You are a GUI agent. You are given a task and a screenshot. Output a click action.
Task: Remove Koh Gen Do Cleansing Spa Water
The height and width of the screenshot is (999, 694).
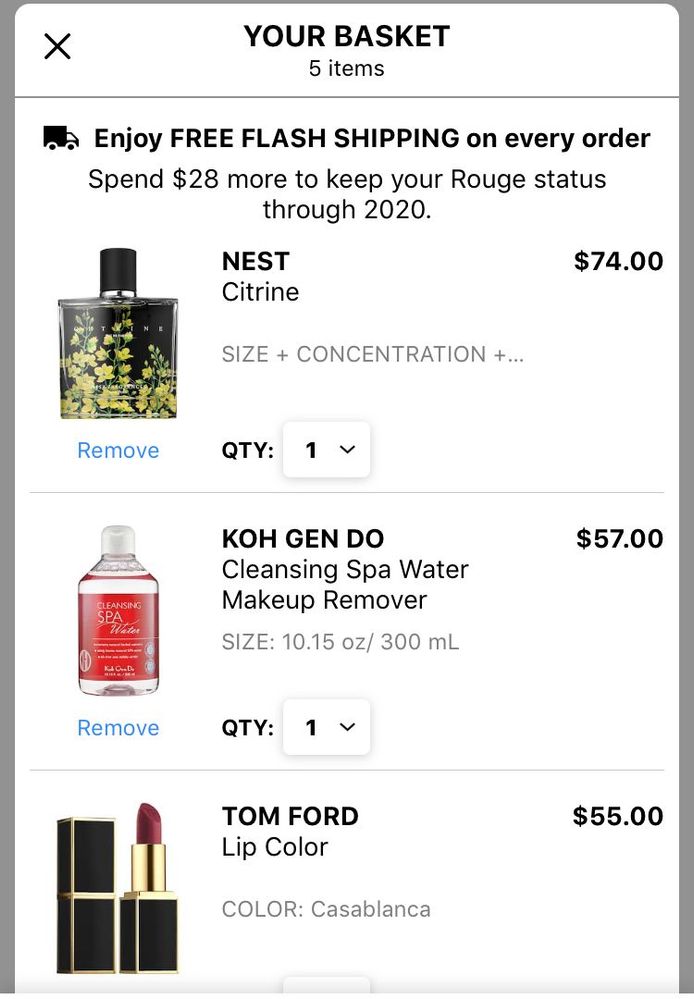coord(118,727)
